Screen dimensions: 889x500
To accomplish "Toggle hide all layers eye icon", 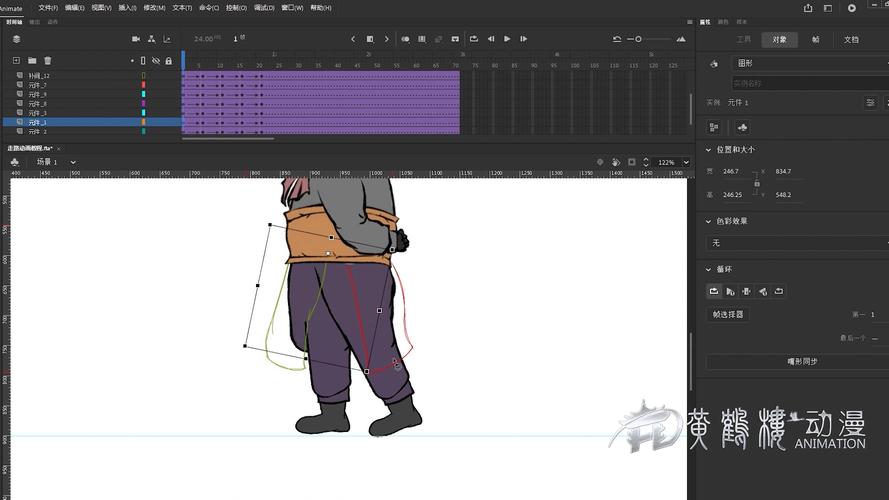I will click(x=156, y=61).
